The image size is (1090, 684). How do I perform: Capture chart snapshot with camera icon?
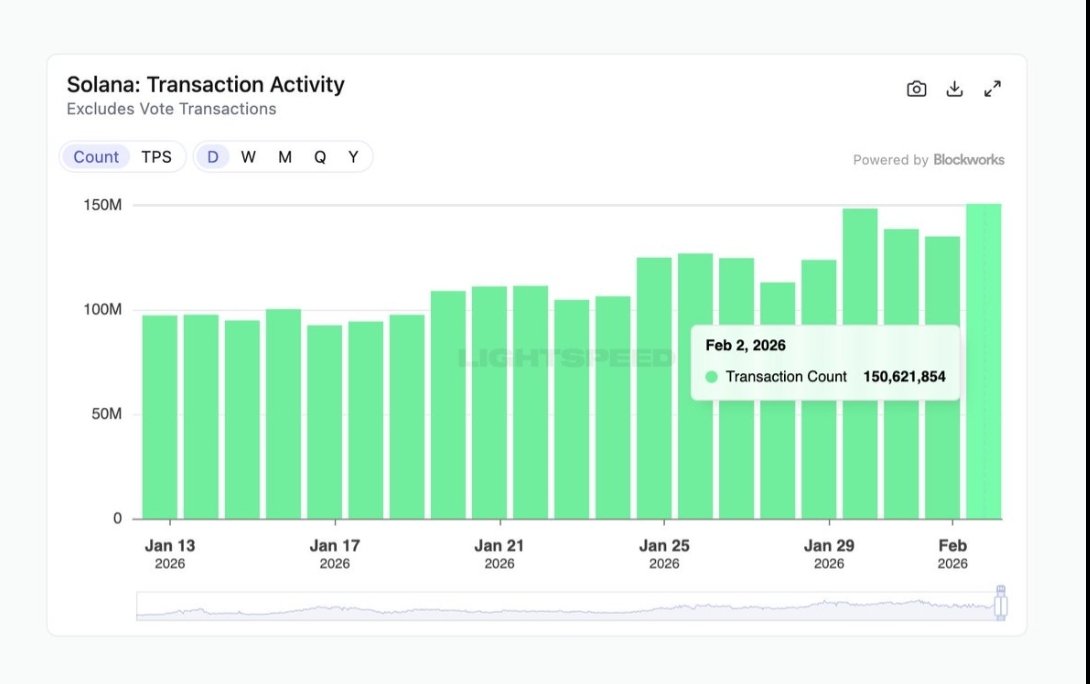coord(916,89)
